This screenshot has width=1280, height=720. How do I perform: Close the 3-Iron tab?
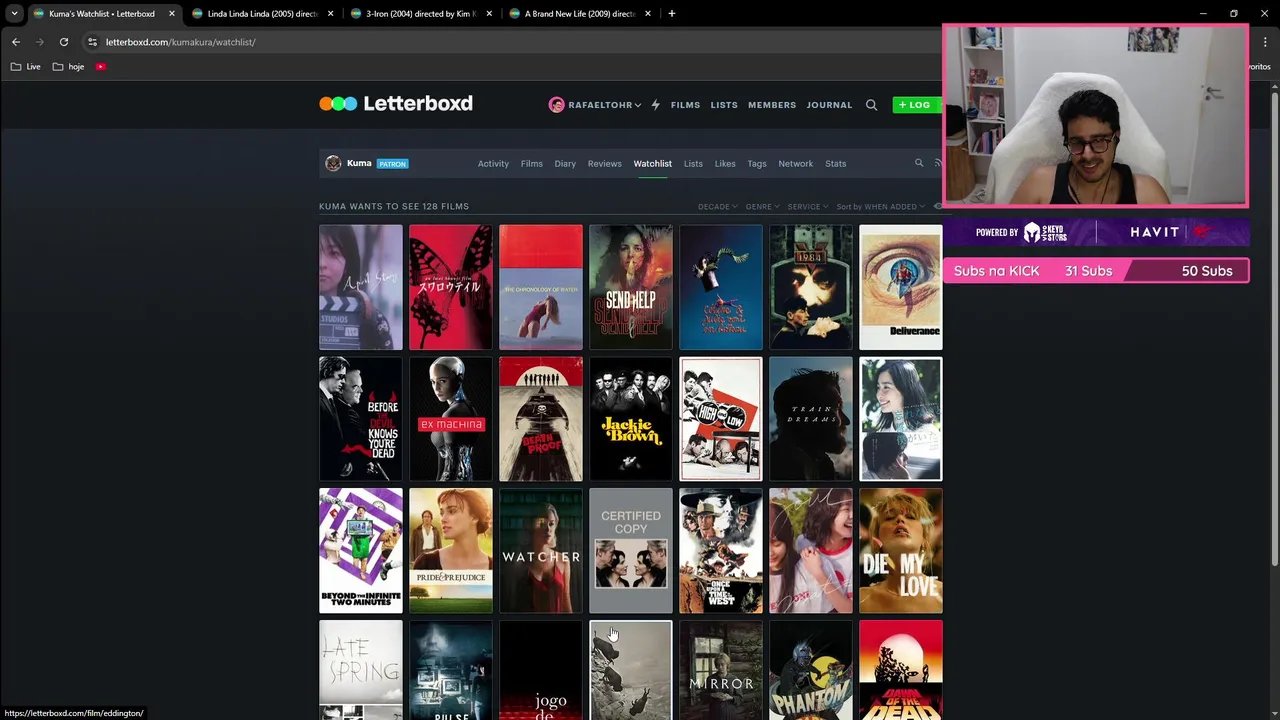coord(489,14)
